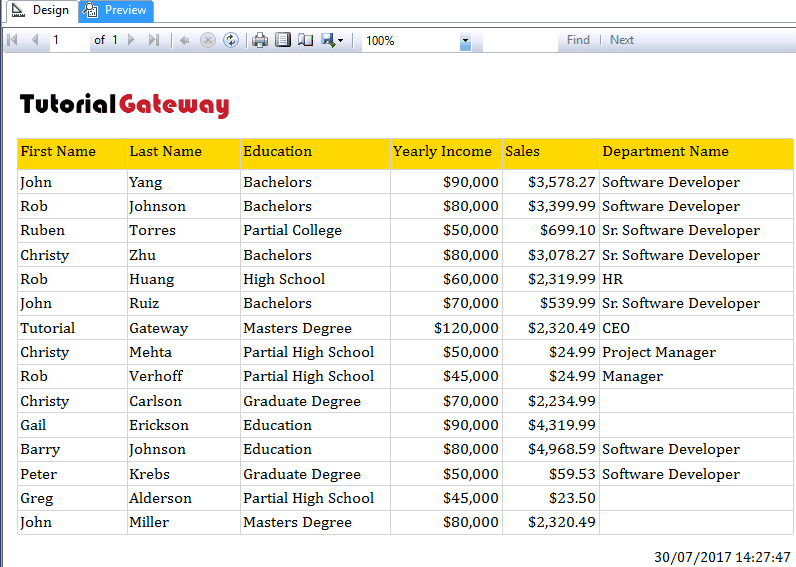This screenshot has width=796, height=567.
Task: Click the $539.99 sales cell
Action: pyautogui.click(x=551, y=304)
